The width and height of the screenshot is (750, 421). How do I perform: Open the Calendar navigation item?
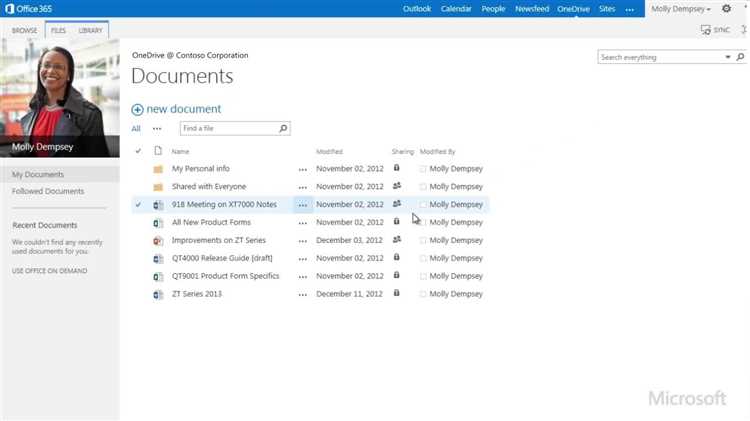[456, 9]
